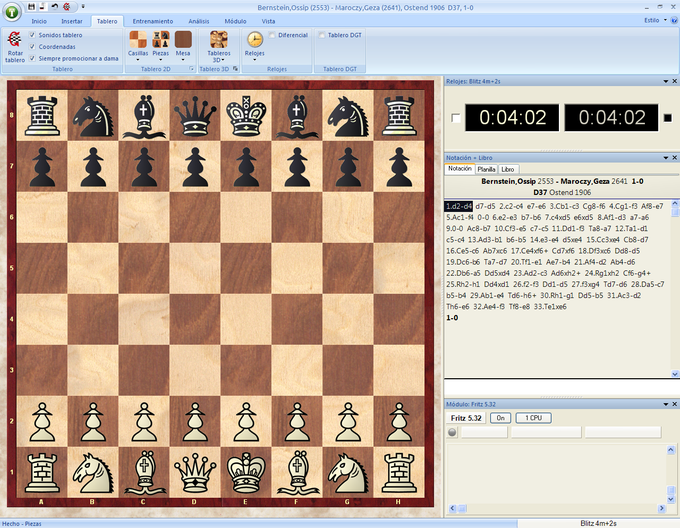Switch to the Análisis ribbon tab

point(199,21)
